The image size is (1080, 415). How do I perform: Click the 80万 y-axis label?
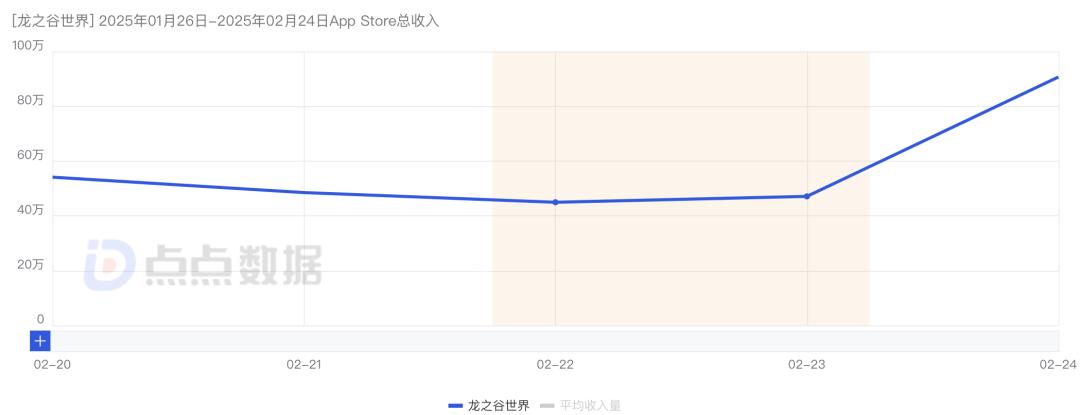30,100
